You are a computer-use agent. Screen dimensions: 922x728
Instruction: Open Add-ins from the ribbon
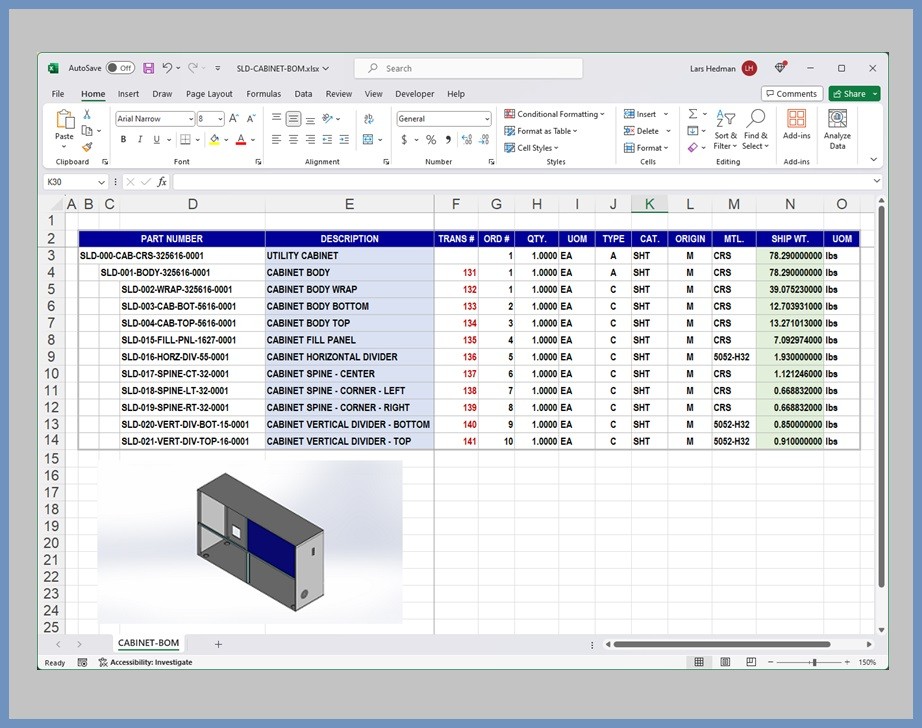796,125
